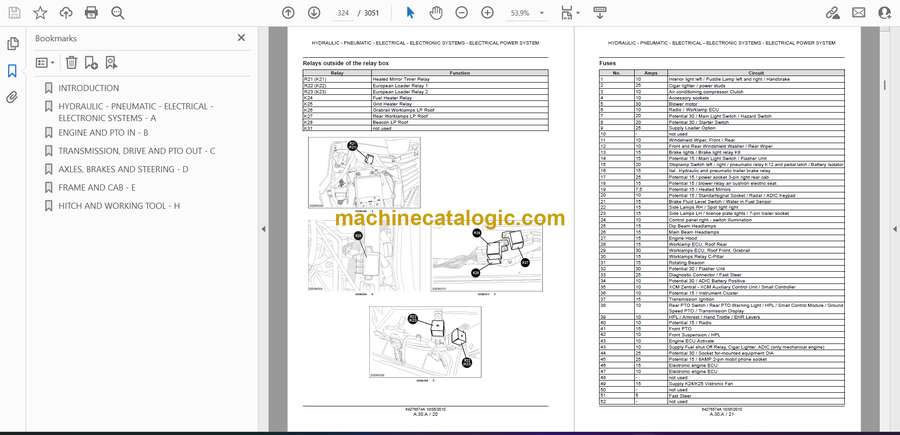Open HYDRAULIC - PNEUMATIC - ELECTRICAL bookmark
Image resolution: width=900 pixels, height=435 pixels.
pyautogui.click(x=135, y=112)
